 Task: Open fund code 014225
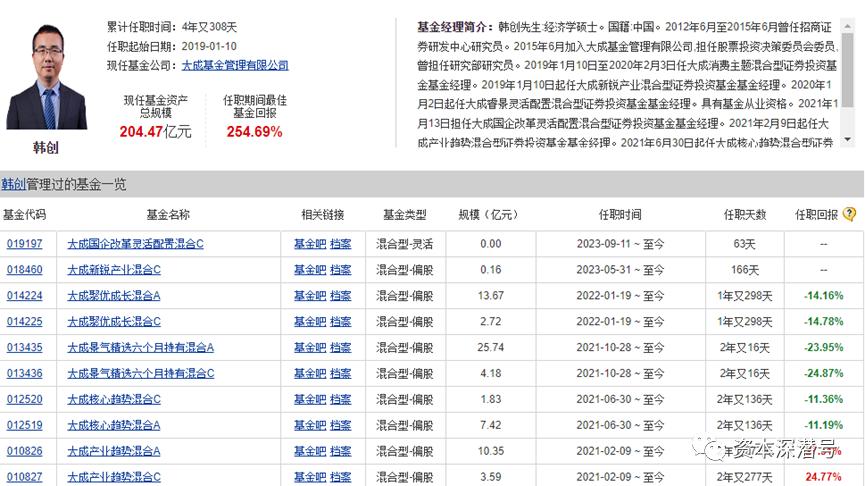24,322
